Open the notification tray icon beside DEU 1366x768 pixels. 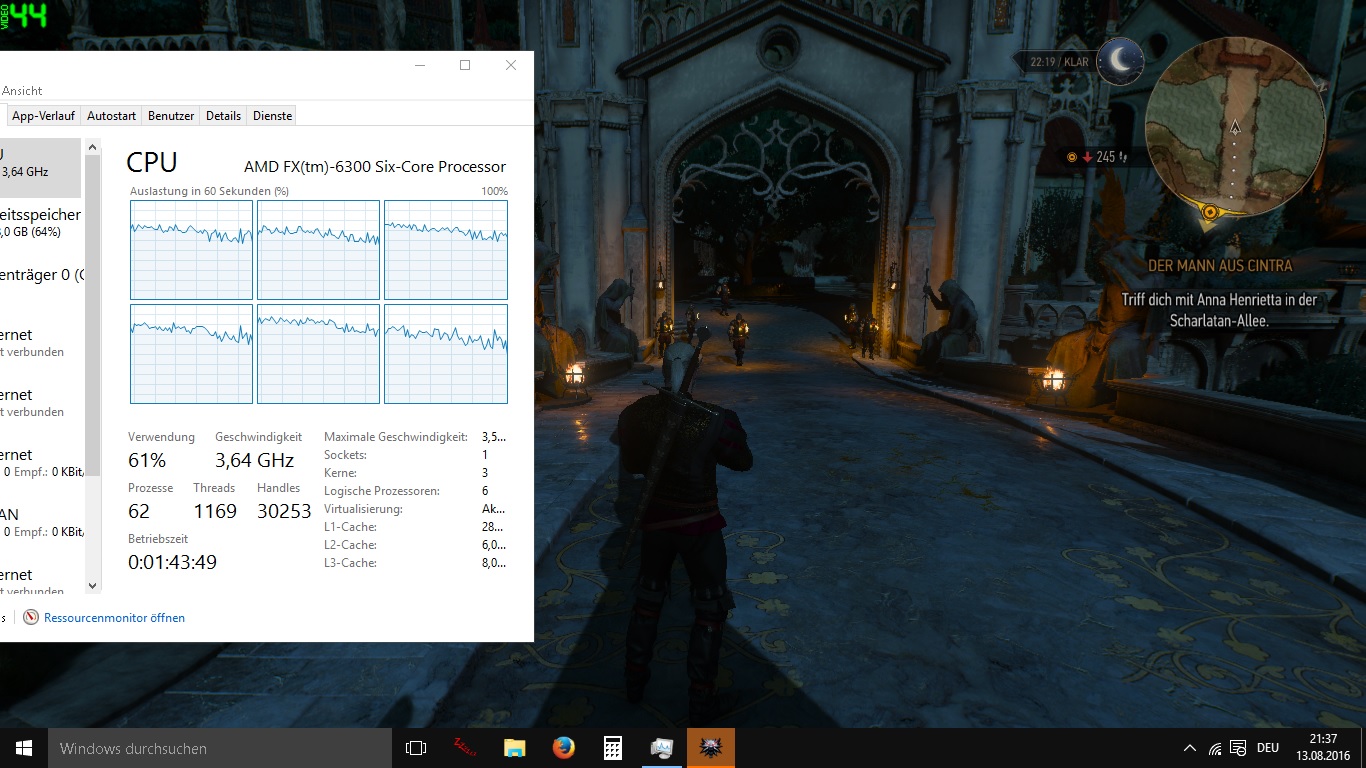1238,748
